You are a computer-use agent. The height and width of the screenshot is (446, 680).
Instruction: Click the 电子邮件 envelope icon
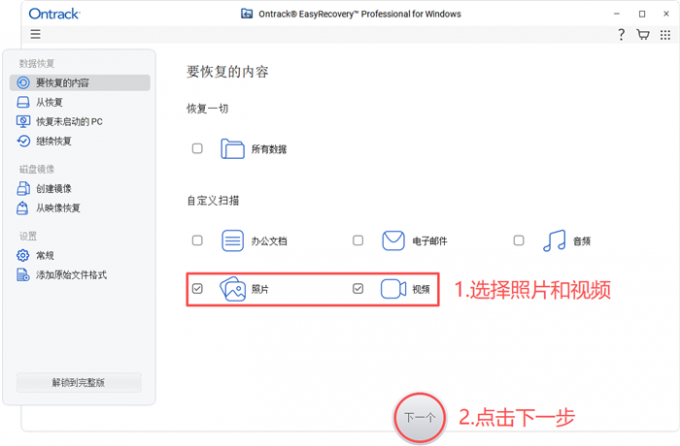(393, 241)
